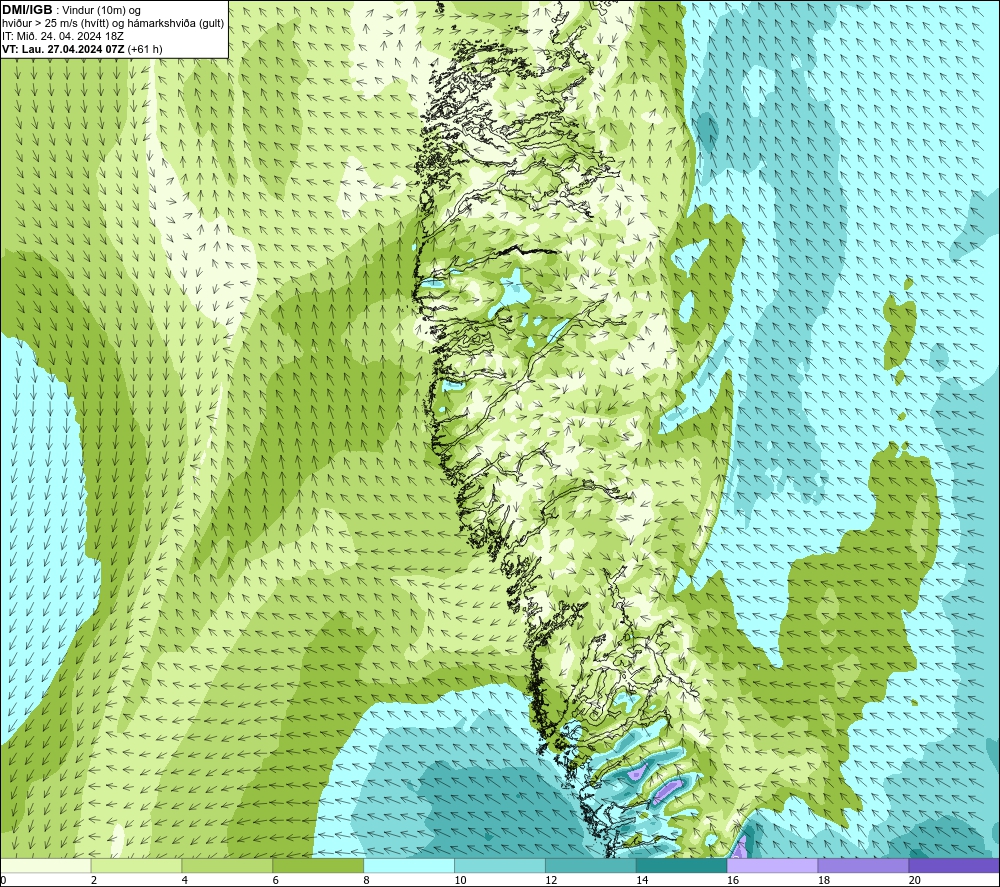The width and height of the screenshot is (1000, 887).
Task: Click the 16-18 m/s legend color swatch
Action: pos(772,866)
